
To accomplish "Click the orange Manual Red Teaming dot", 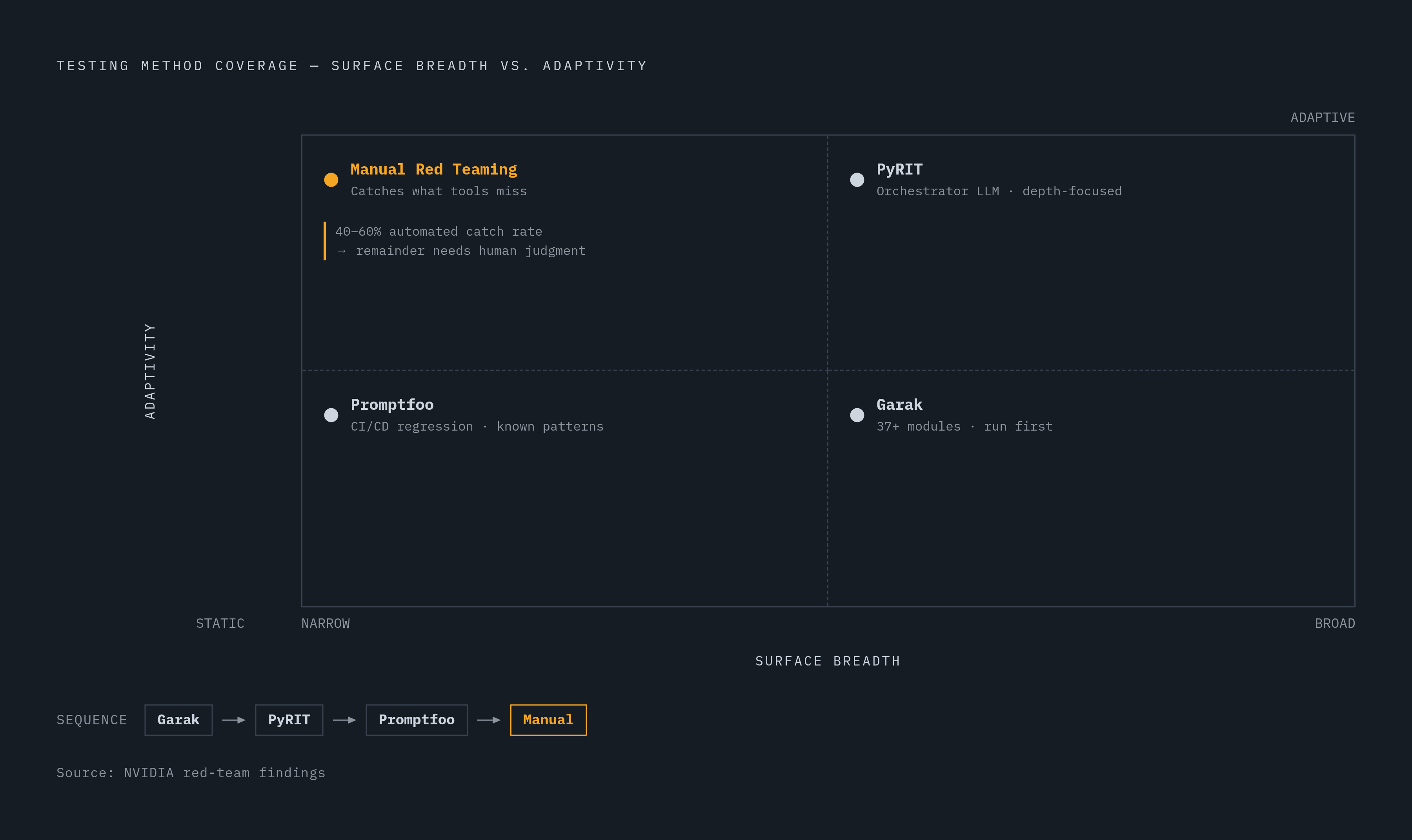I will click(331, 180).
